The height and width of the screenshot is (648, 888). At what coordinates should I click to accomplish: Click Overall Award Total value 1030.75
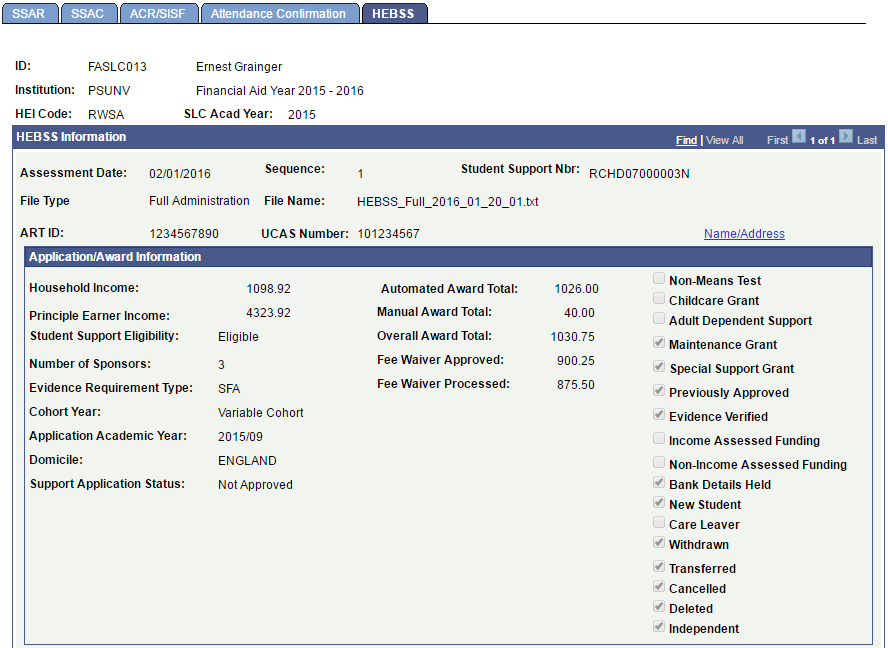(573, 337)
